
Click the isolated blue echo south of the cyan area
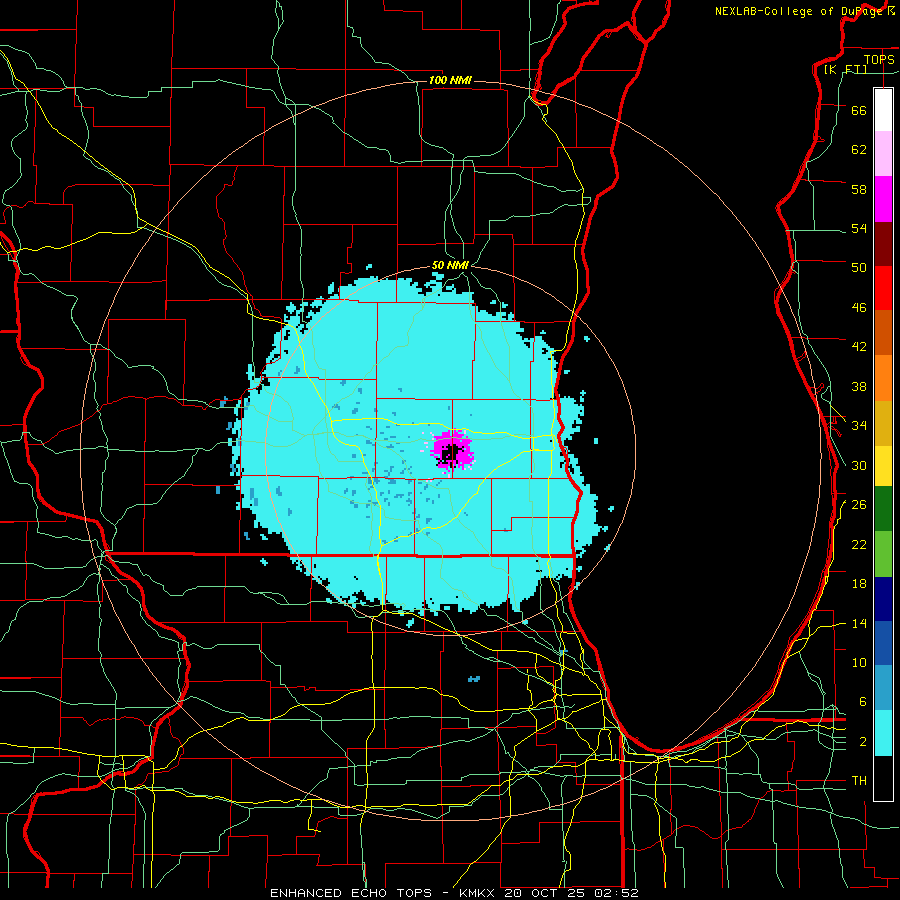tap(474, 679)
